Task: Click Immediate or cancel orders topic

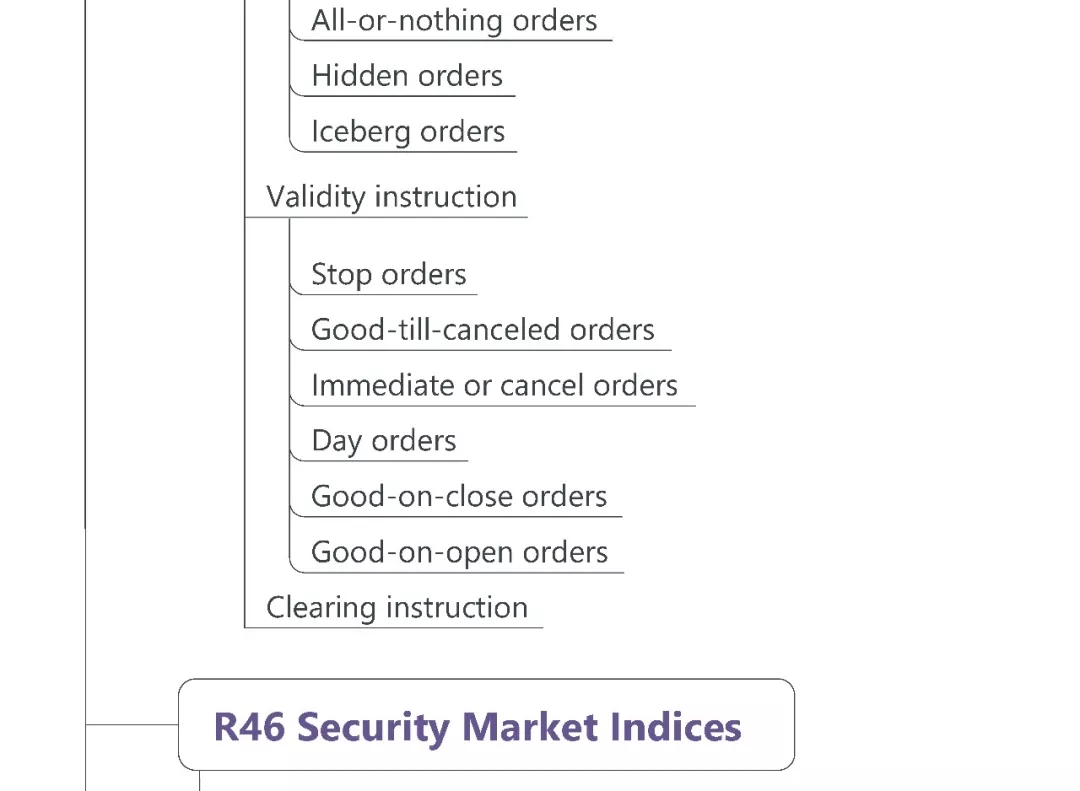Action: (x=494, y=386)
